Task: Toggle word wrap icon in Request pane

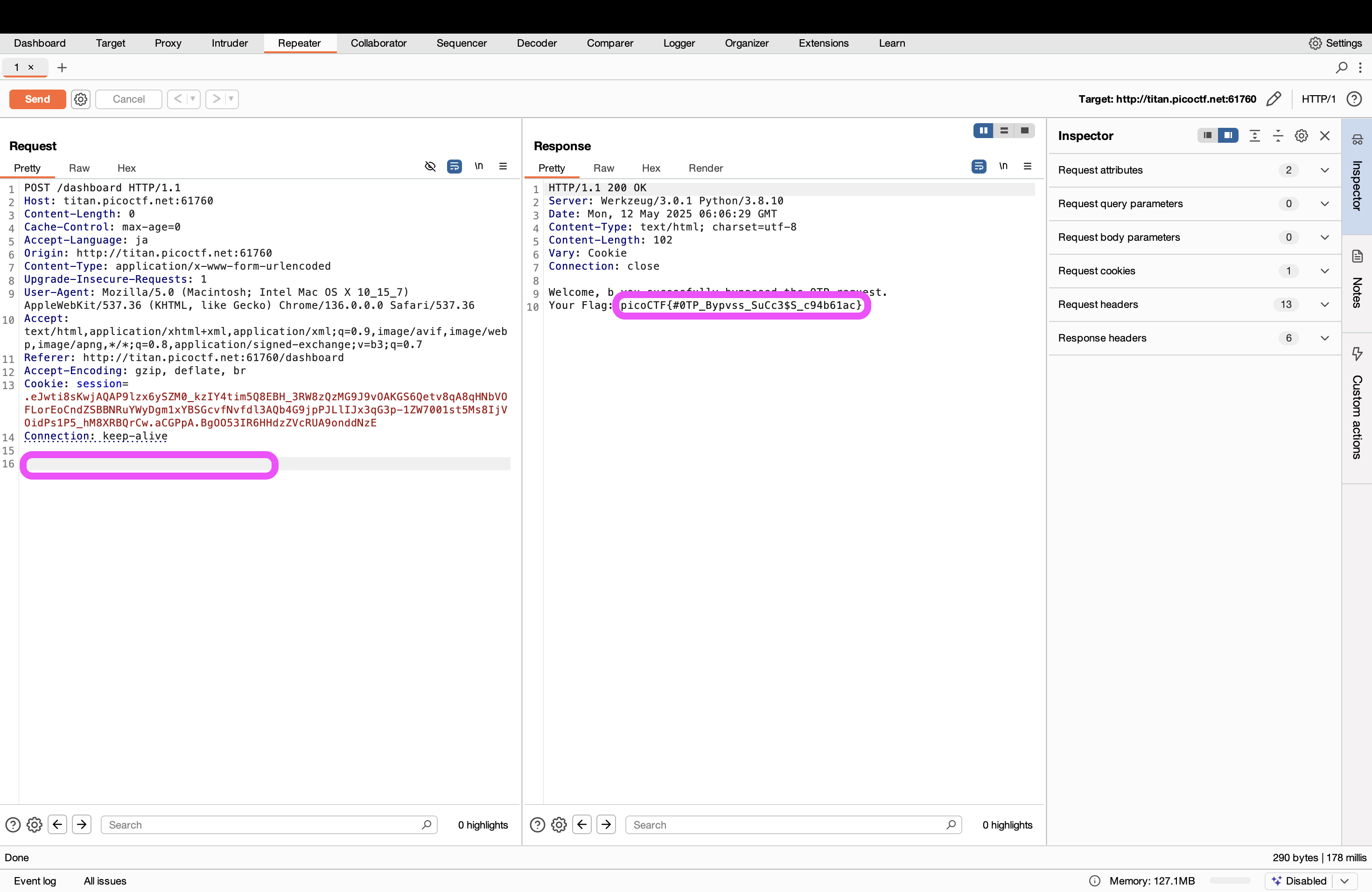Action: [454, 167]
